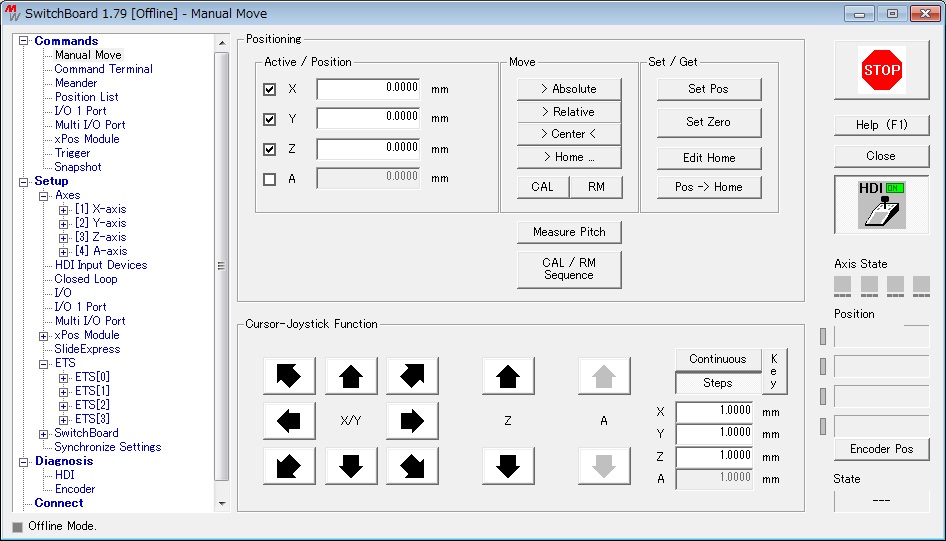This screenshot has height=541, width=946.
Task: Expand the xPos Module setup node
Action: (43, 336)
